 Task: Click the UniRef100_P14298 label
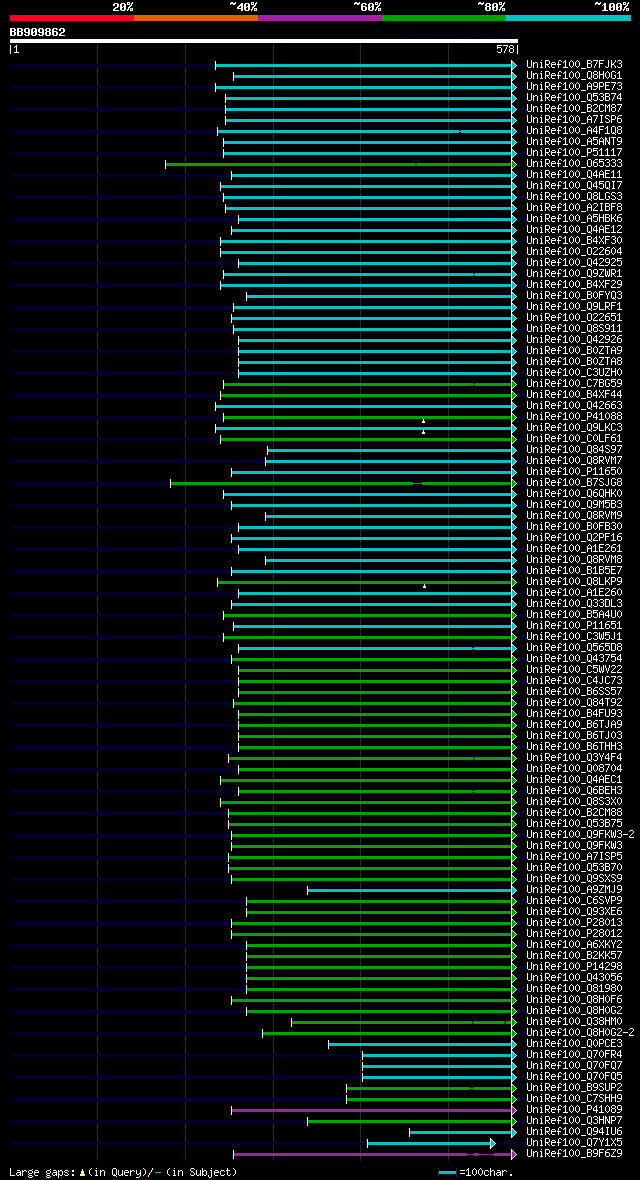[574, 966]
